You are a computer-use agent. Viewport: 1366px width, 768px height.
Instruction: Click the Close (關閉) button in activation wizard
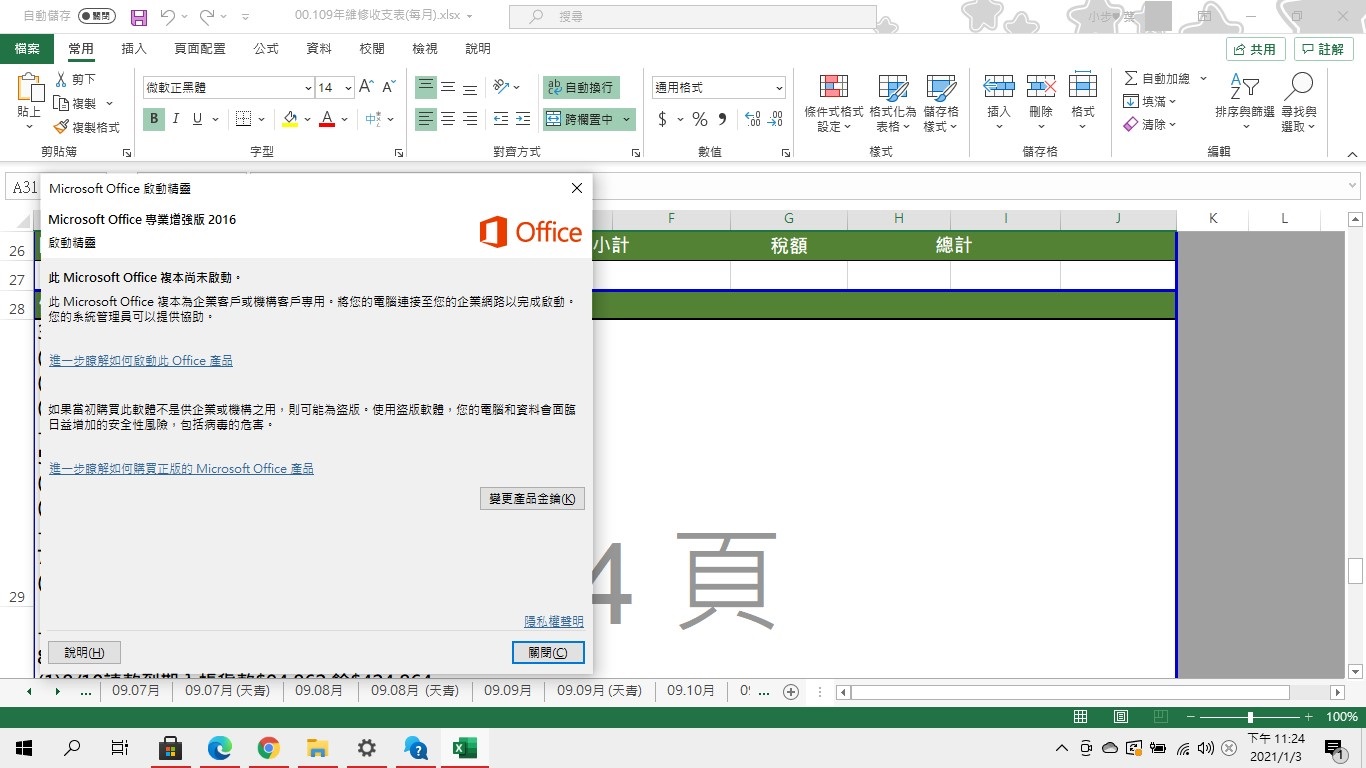pyautogui.click(x=548, y=652)
